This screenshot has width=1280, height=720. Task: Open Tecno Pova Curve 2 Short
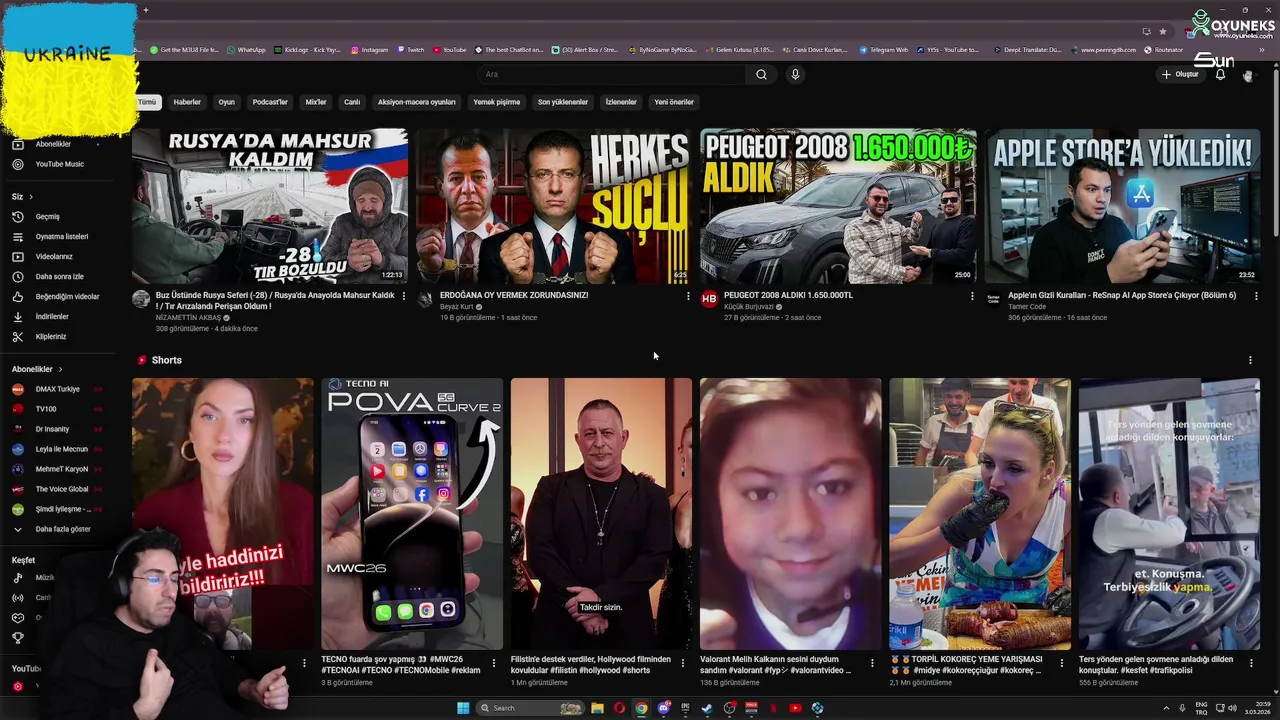pos(412,514)
